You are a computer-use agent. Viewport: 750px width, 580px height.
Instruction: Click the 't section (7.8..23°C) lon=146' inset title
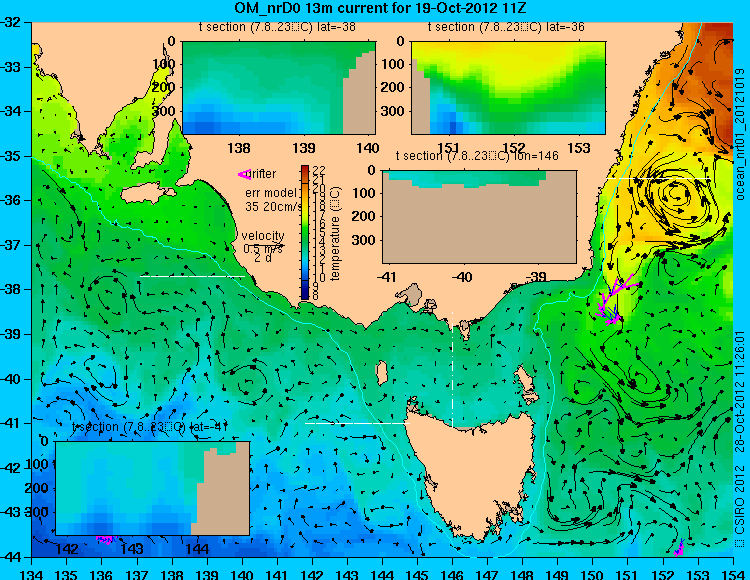click(477, 156)
